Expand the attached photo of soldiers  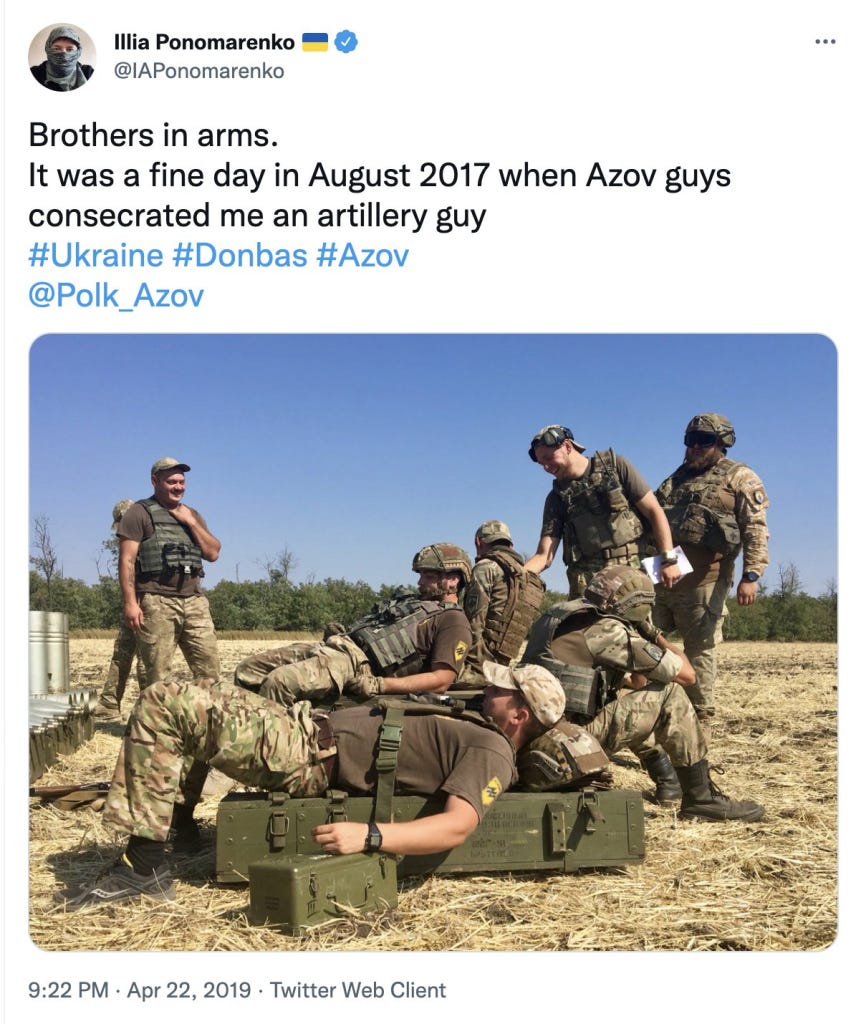[433, 642]
